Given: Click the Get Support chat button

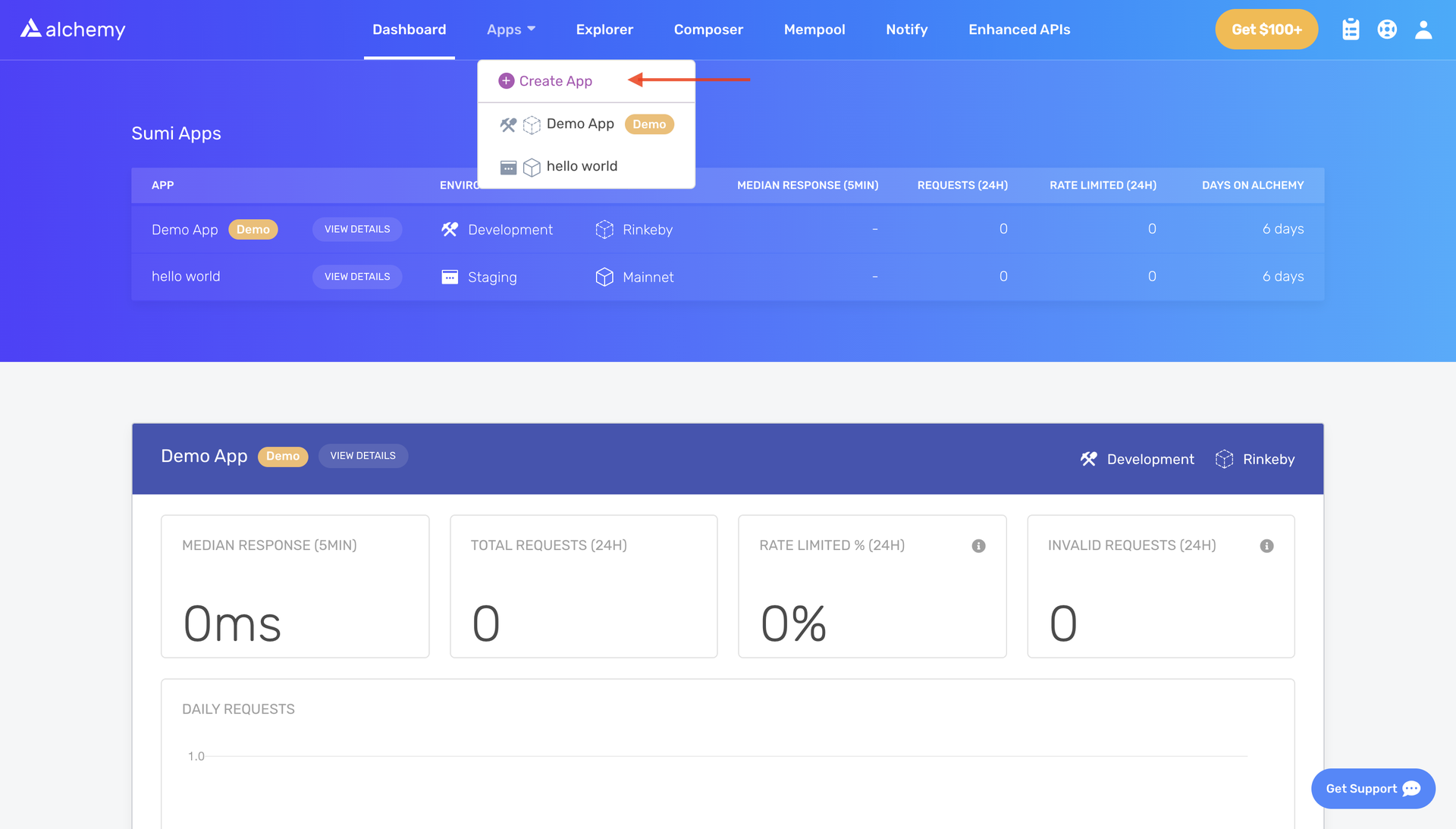Looking at the screenshot, I should pos(1373,789).
